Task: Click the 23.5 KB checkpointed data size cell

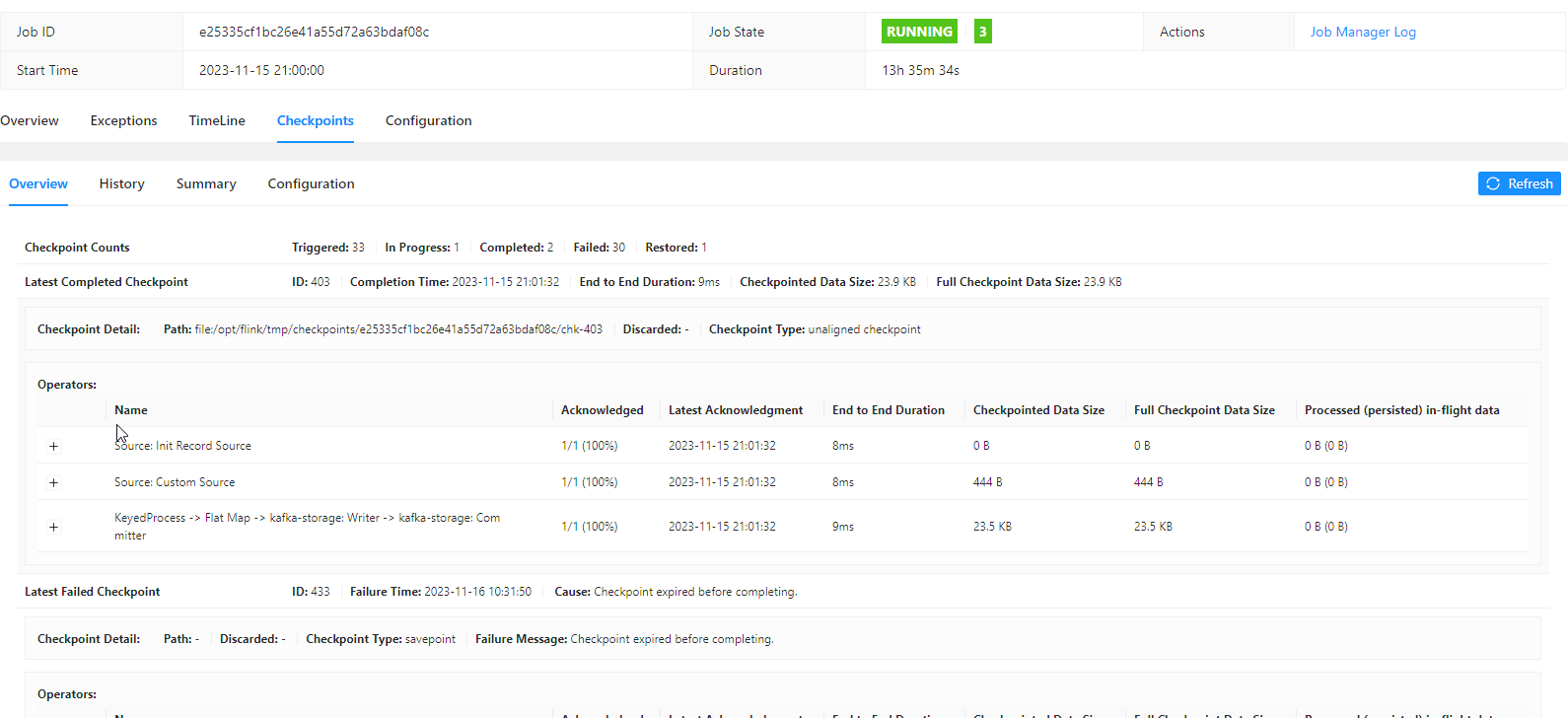Action: coord(992,527)
